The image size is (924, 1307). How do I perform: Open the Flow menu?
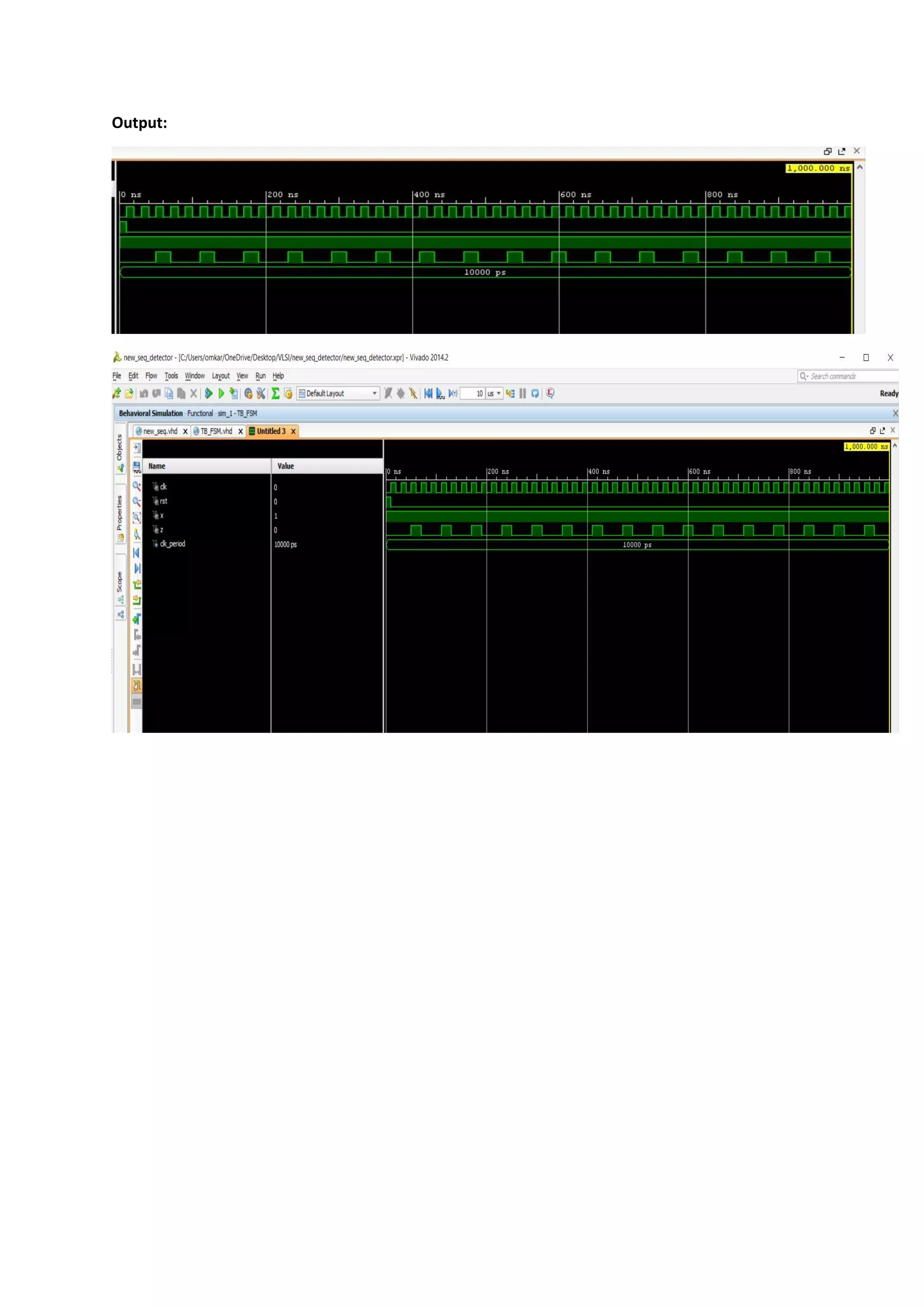click(151, 375)
